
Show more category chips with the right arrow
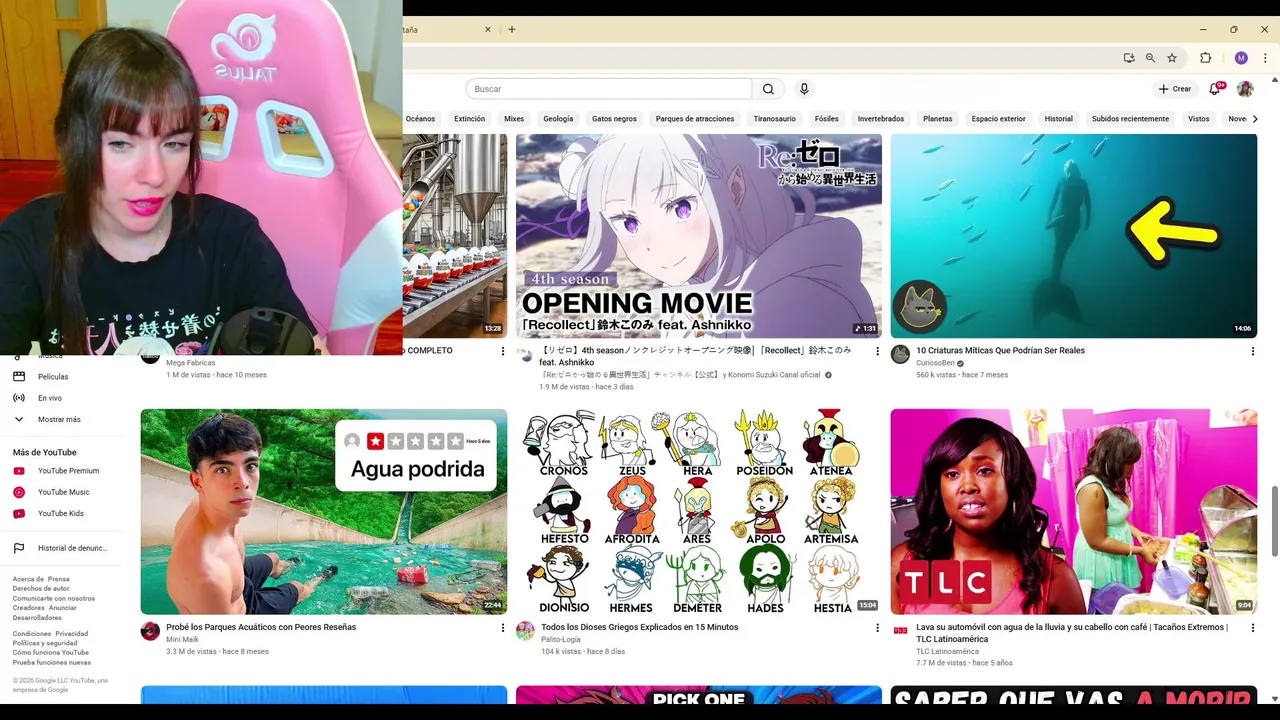(x=1255, y=119)
